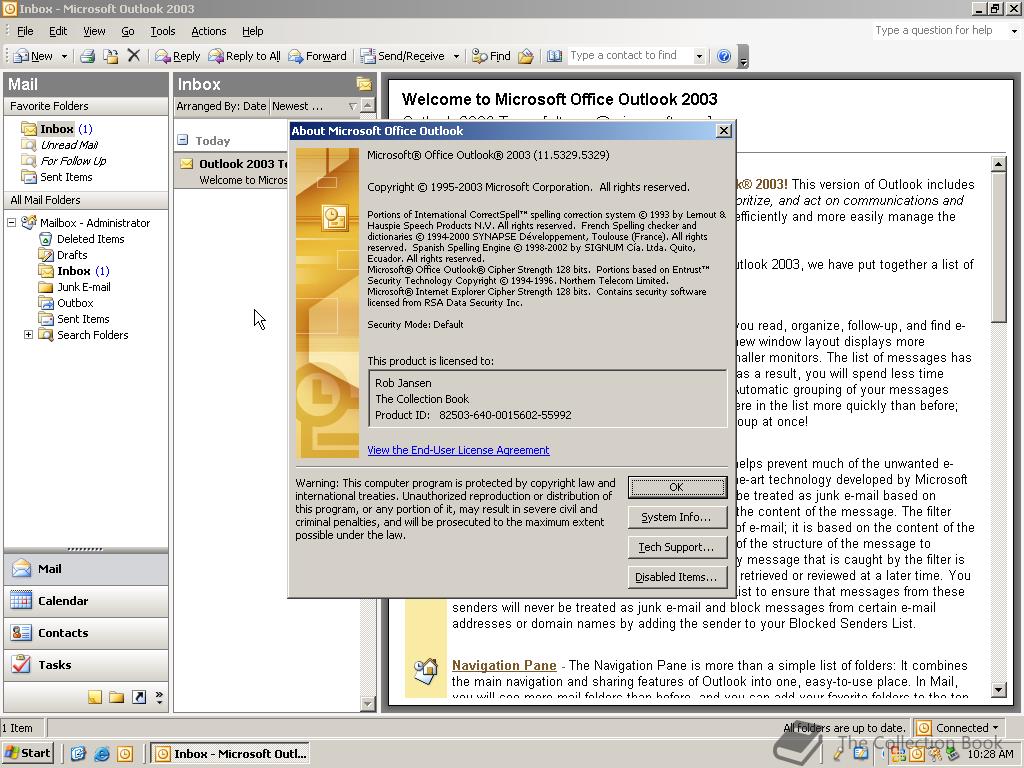The image size is (1024, 768).
Task: Open the View menu
Action: (x=94, y=31)
